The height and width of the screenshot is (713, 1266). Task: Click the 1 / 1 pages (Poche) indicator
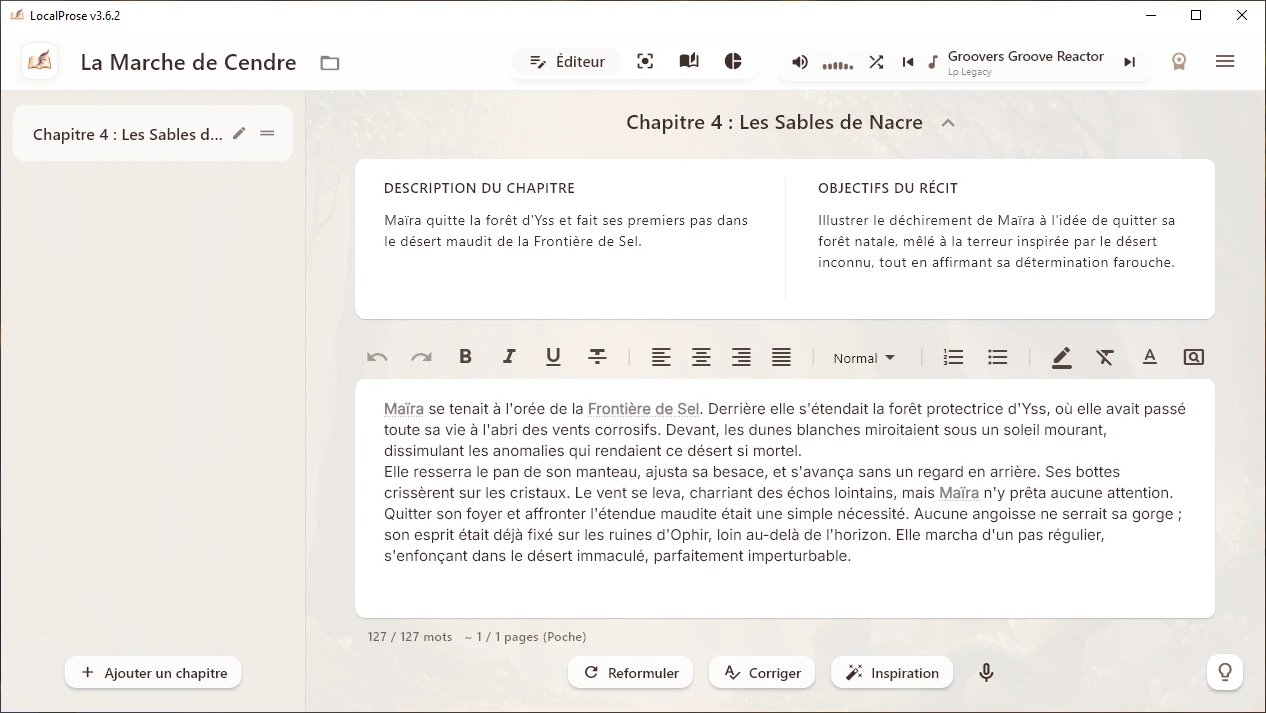click(526, 637)
